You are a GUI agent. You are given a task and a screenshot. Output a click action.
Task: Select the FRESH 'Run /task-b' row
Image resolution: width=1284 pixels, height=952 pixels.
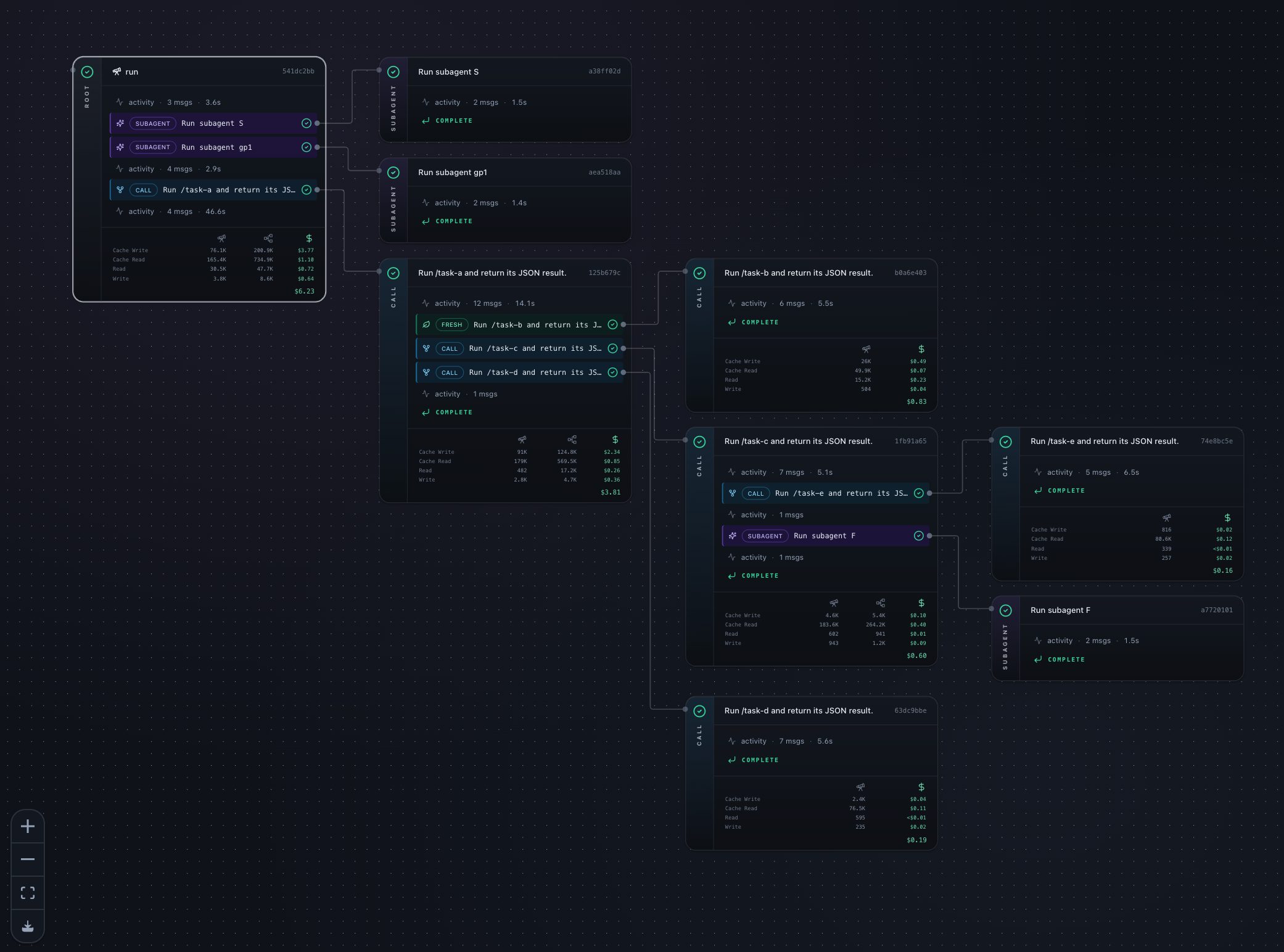(519, 324)
